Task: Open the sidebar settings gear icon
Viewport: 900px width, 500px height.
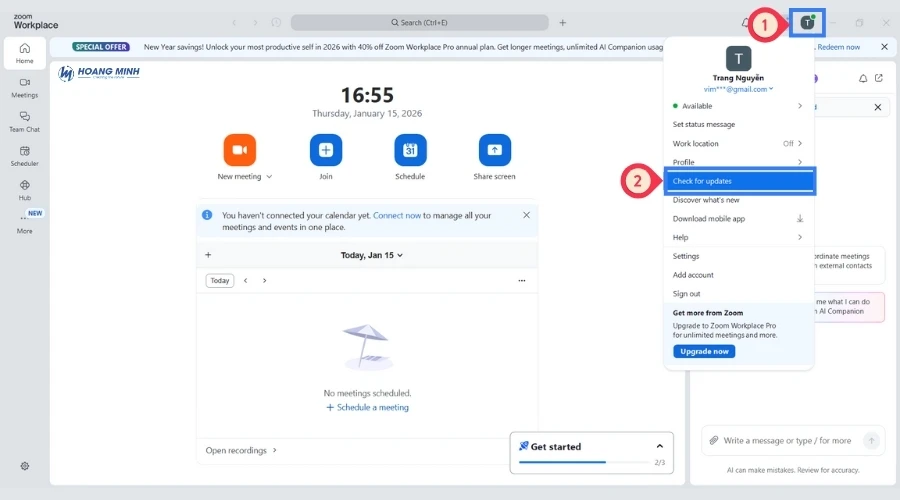Action: (25, 466)
